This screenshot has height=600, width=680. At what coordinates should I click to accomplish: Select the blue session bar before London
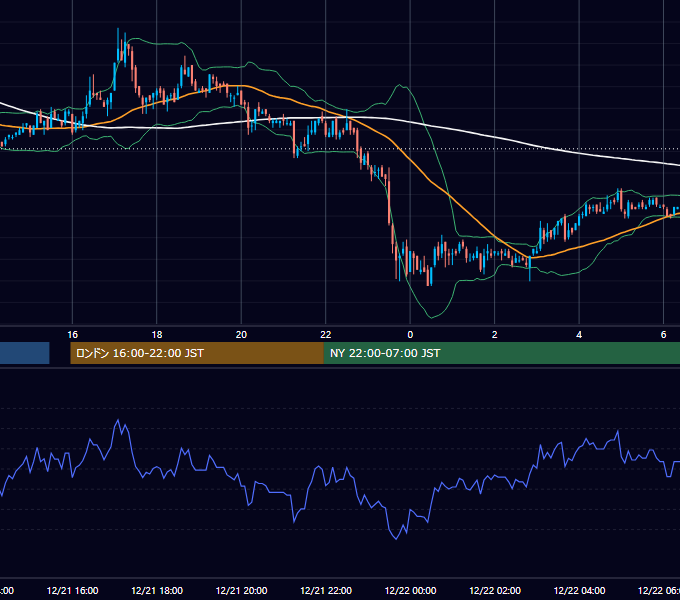pyautogui.click(x=25, y=353)
